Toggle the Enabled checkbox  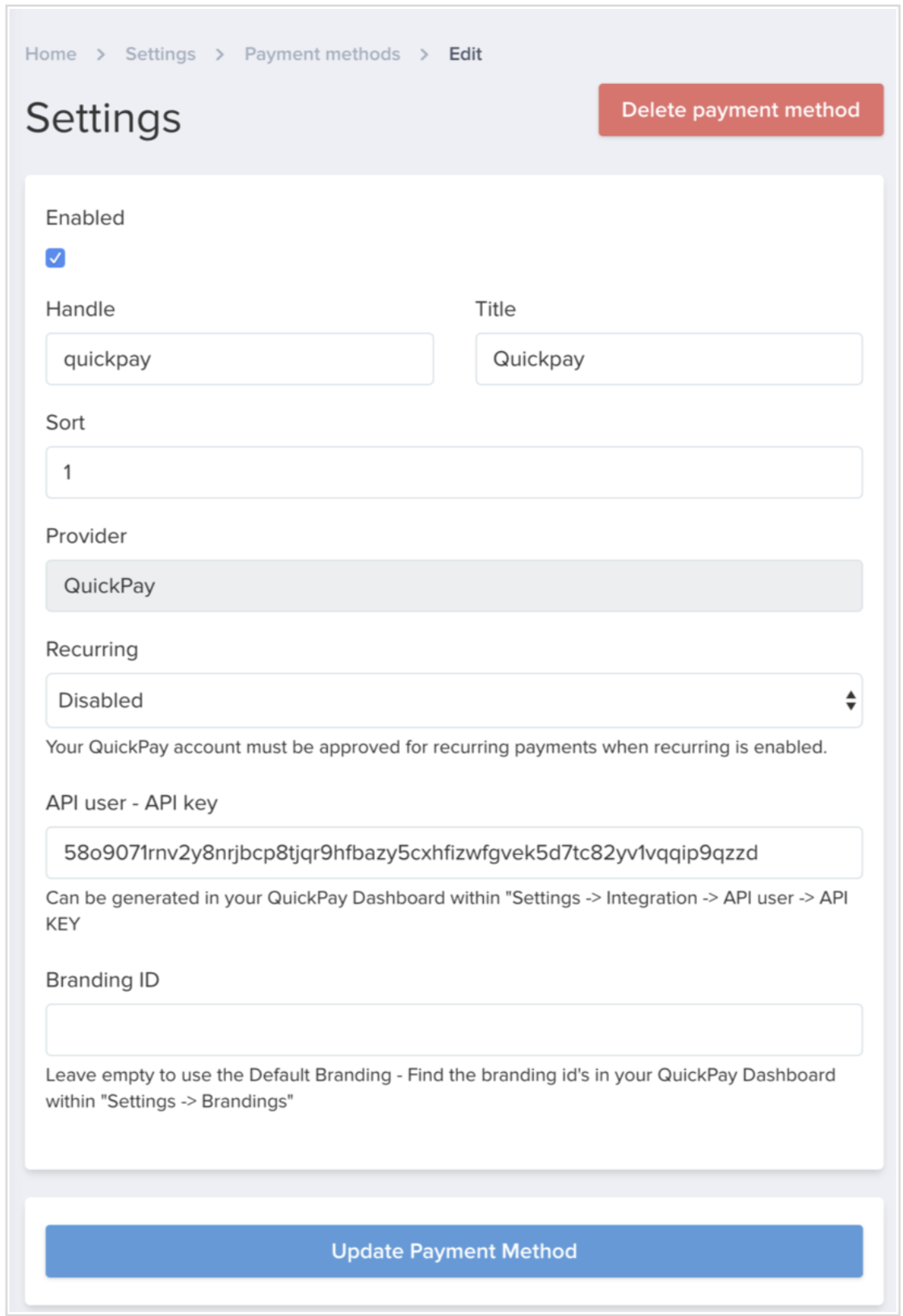coord(55,258)
